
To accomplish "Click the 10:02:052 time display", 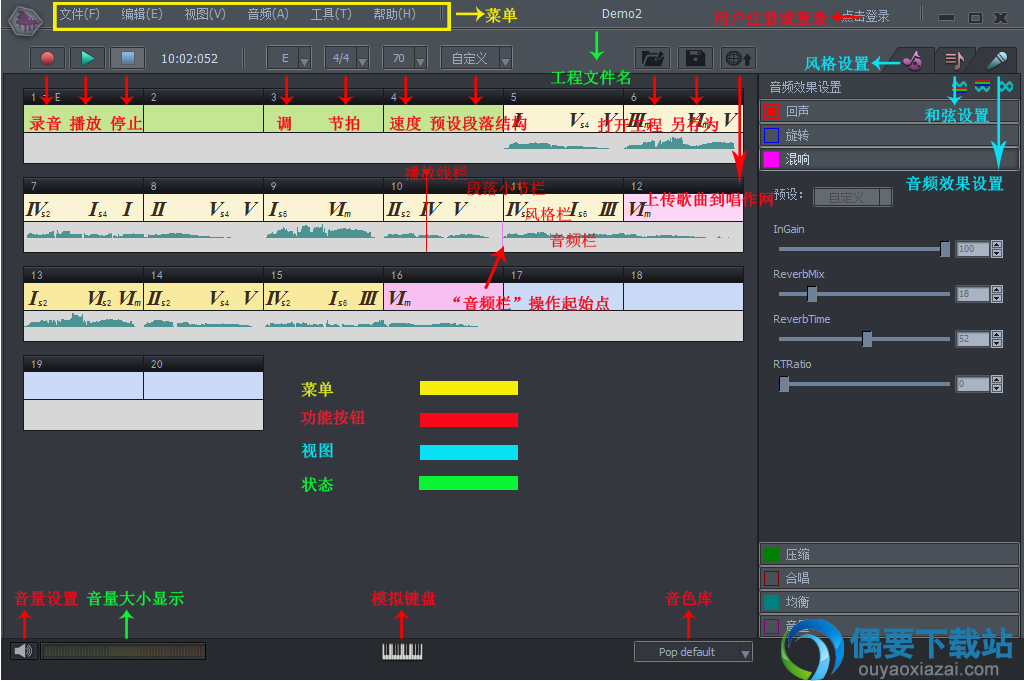I will click(x=189, y=59).
